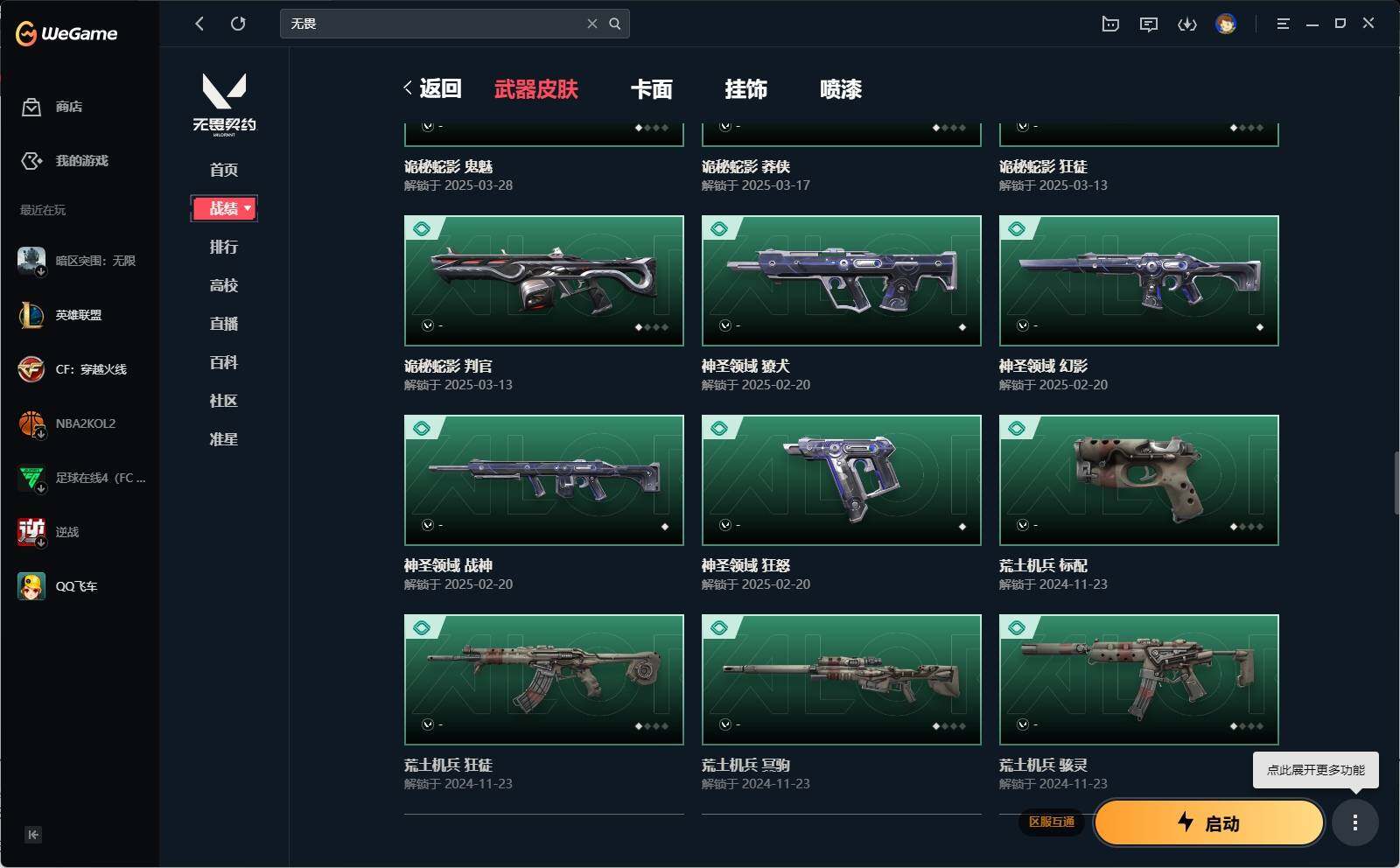The width and height of the screenshot is (1400, 868).
Task: Click the 返回 back link
Action: [x=432, y=88]
